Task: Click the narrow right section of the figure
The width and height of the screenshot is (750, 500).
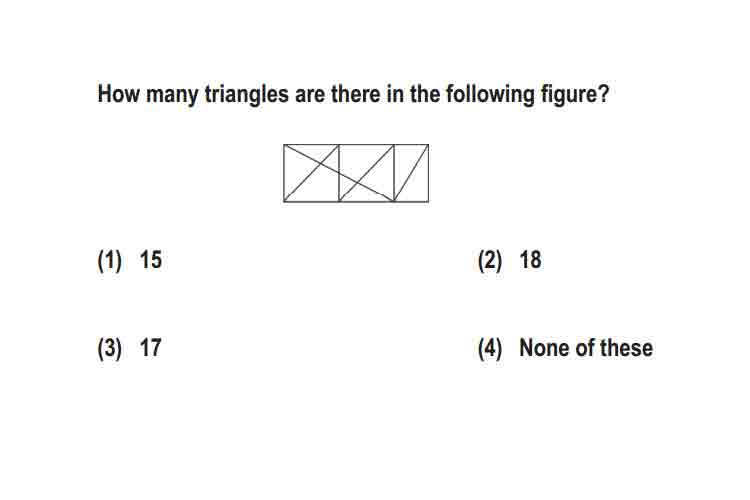Action: (x=411, y=173)
